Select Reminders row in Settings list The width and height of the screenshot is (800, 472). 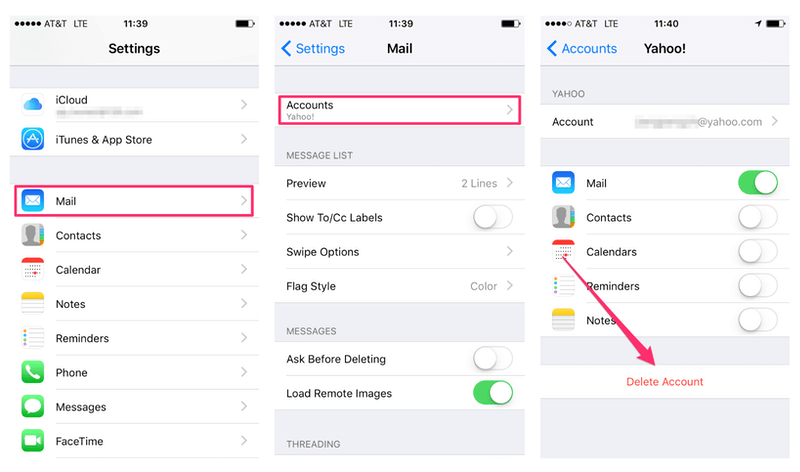134,338
